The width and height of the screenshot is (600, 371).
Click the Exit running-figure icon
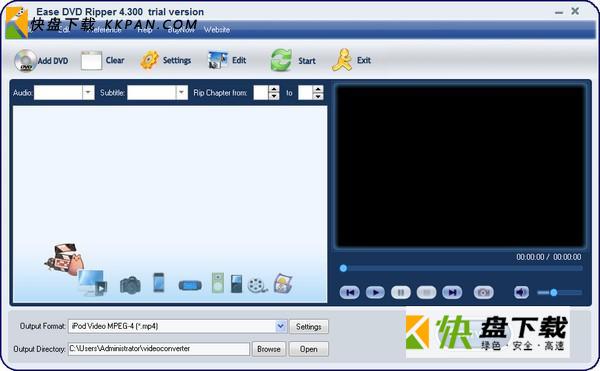(x=342, y=60)
